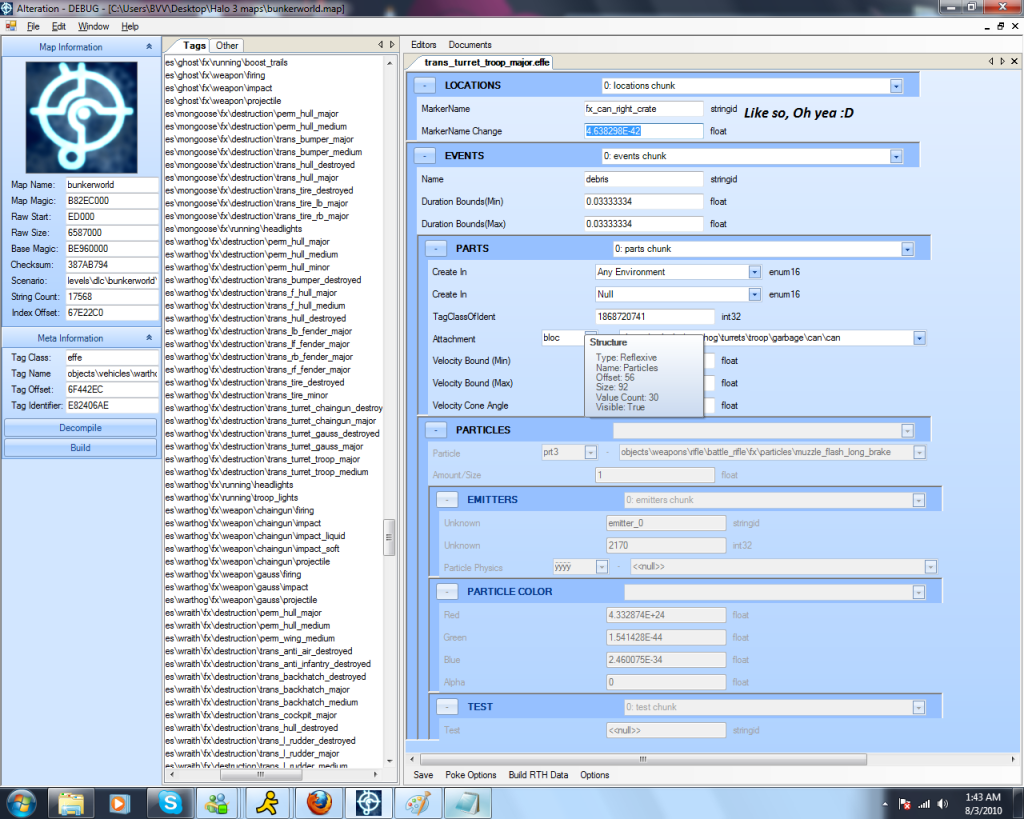Image resolution: width=1024 pixels, height=819 pixels.
Task: Collapse the EMITTERS section
Action: pos(447,500)
